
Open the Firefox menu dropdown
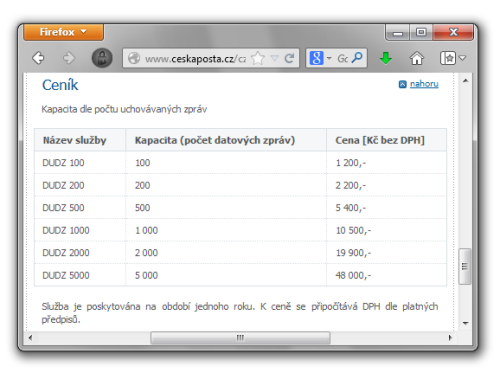click(63, 32)
